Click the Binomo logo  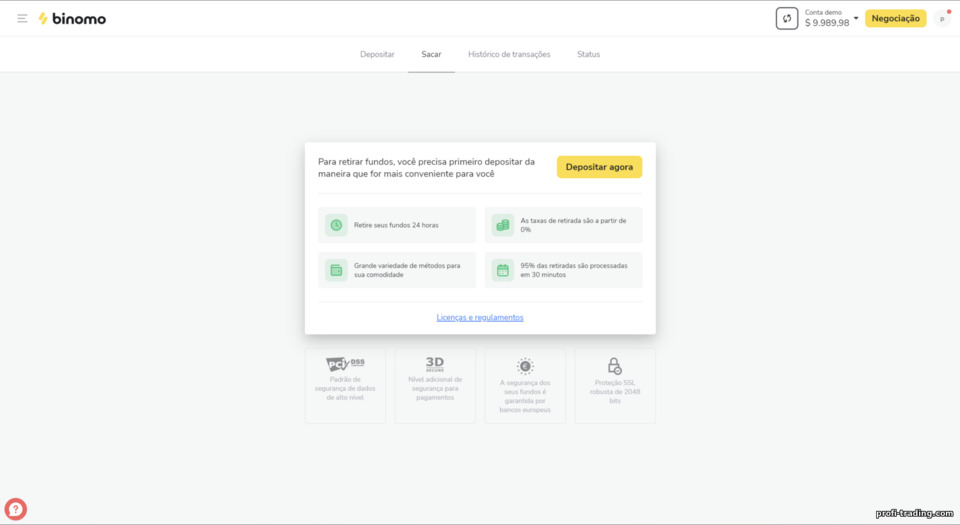pyautogui.click(x=72, y=18)
